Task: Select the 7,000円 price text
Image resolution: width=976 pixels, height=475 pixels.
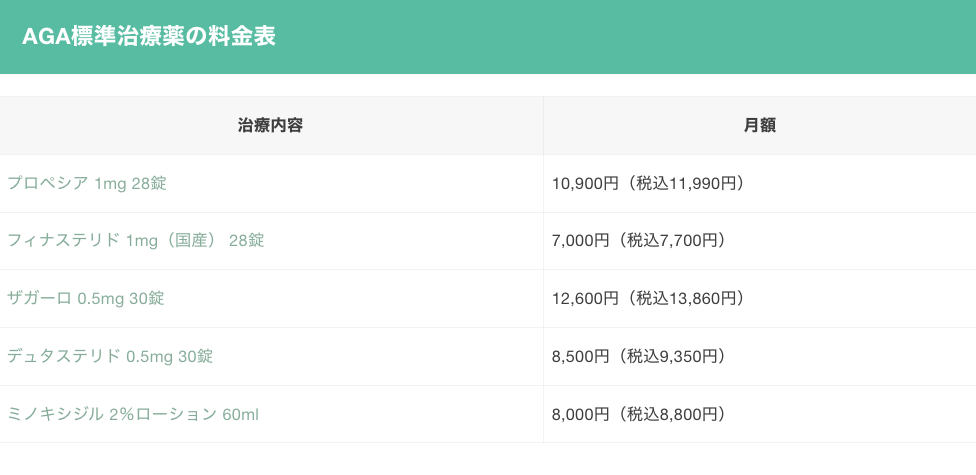Action: click(x=580, y=241)
